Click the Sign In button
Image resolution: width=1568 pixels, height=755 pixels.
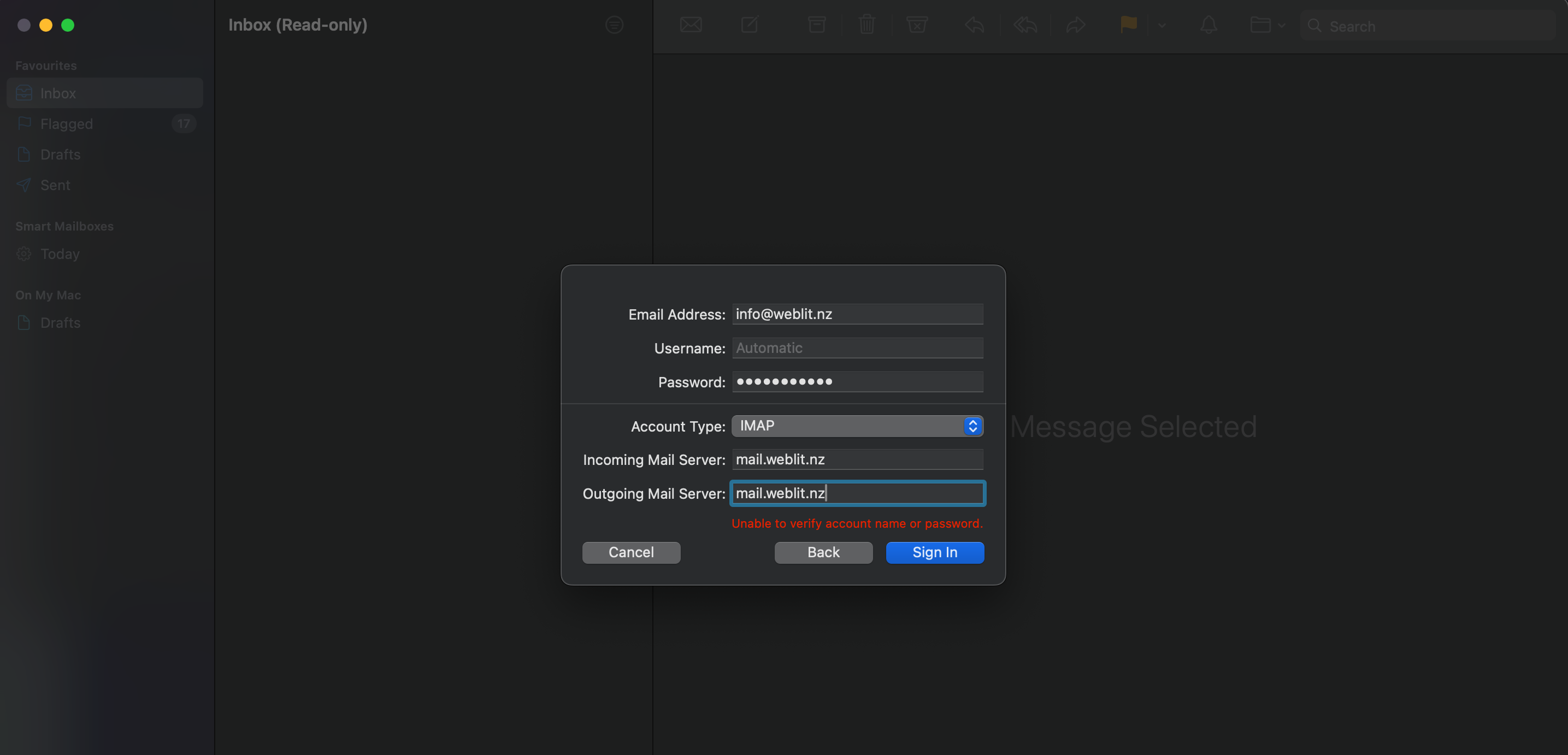coord(935,552)
